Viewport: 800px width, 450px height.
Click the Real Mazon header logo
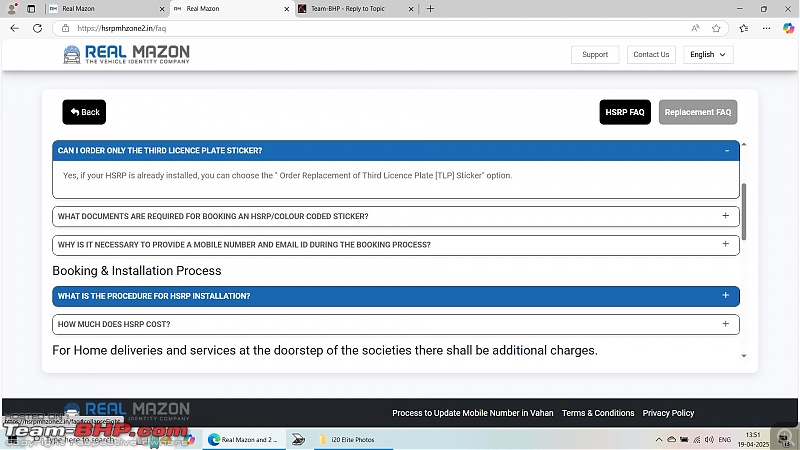[x=126, y=54]
